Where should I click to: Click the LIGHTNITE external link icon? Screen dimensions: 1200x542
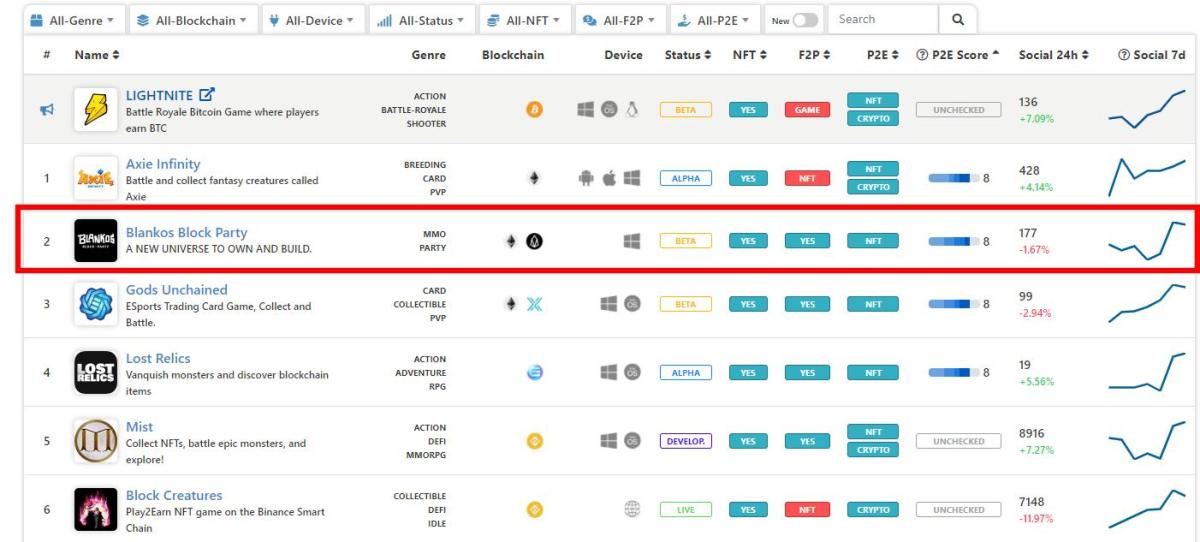(x=207, y=95)
